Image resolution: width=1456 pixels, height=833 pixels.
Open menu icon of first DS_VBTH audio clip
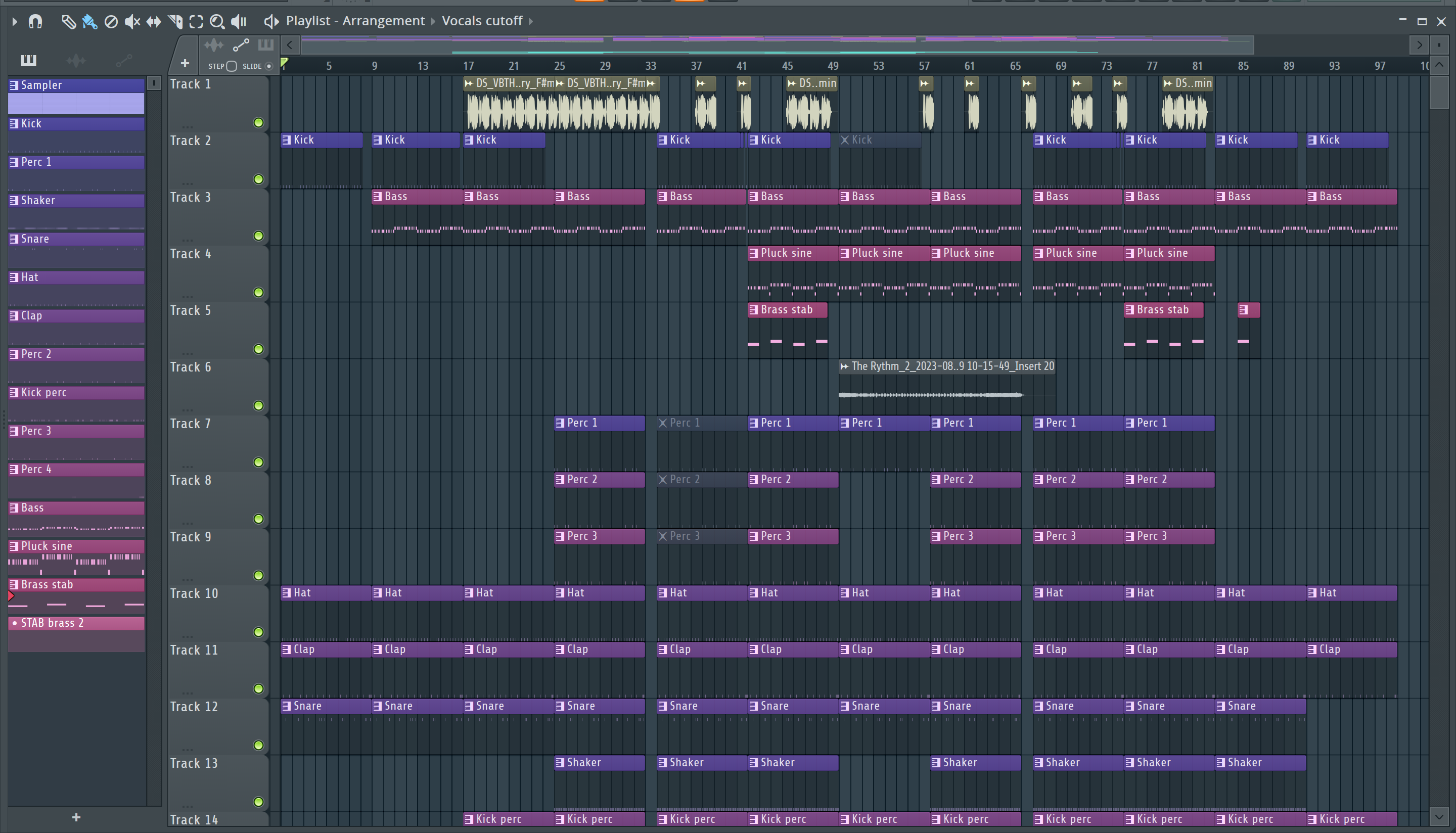[469, 83]
